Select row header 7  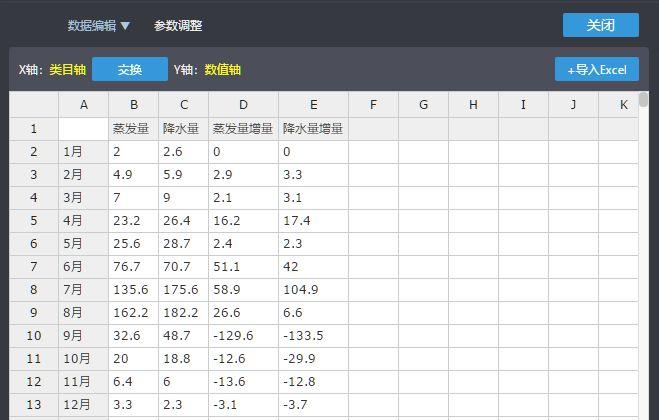pyautogui.click(x=34, y=267)
